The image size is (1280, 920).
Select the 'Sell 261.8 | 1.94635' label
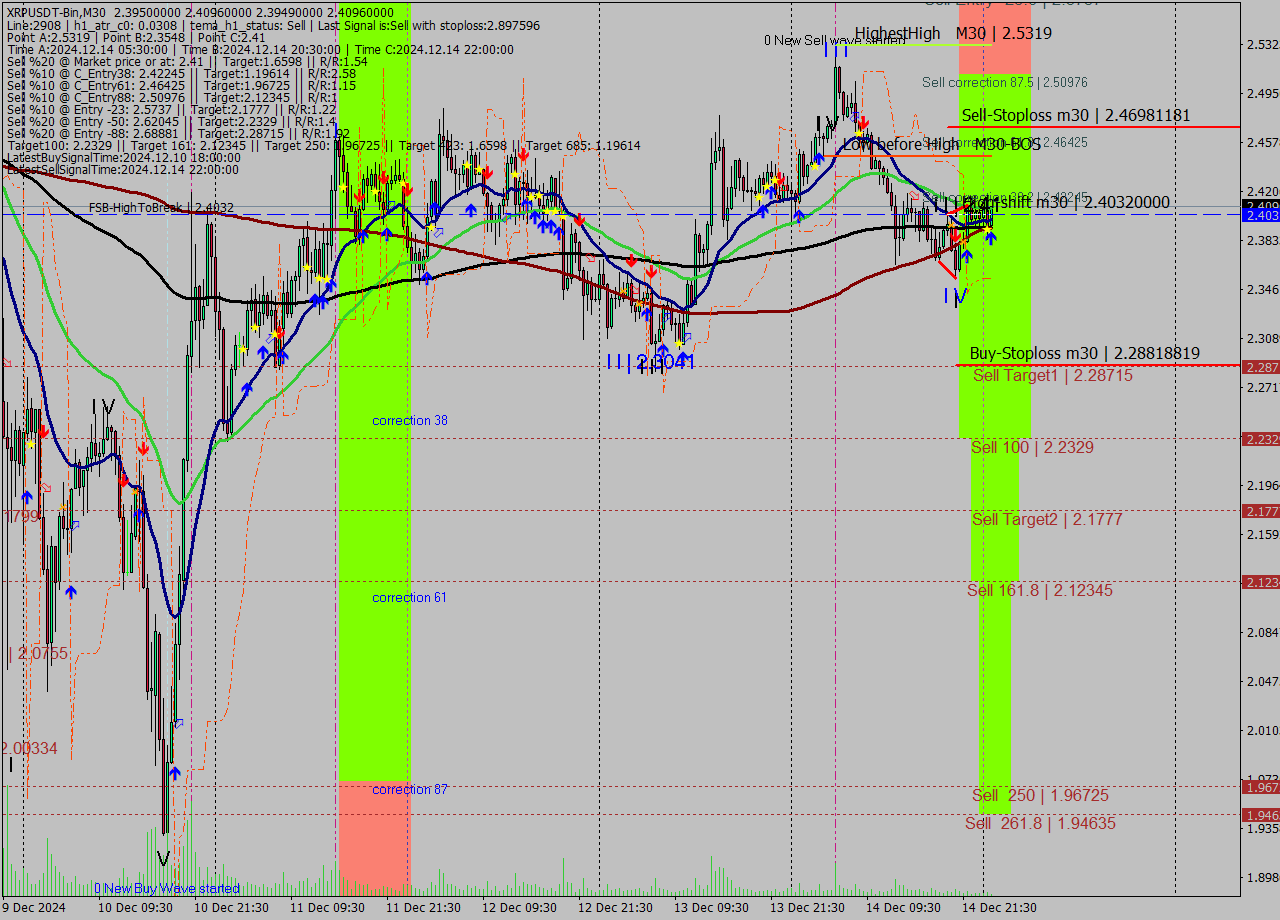point(1040,823)
